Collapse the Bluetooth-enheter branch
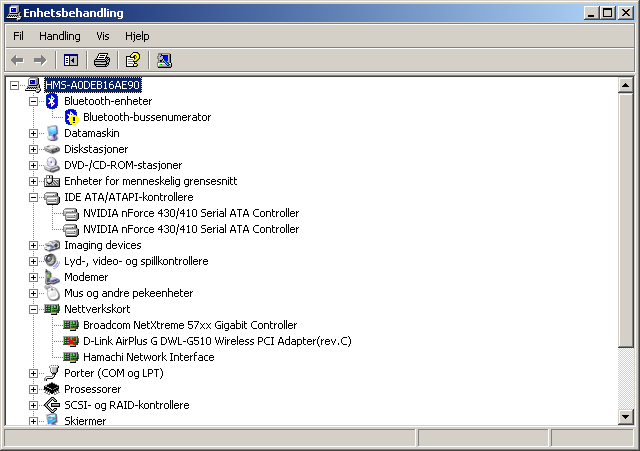 [33, 101]
